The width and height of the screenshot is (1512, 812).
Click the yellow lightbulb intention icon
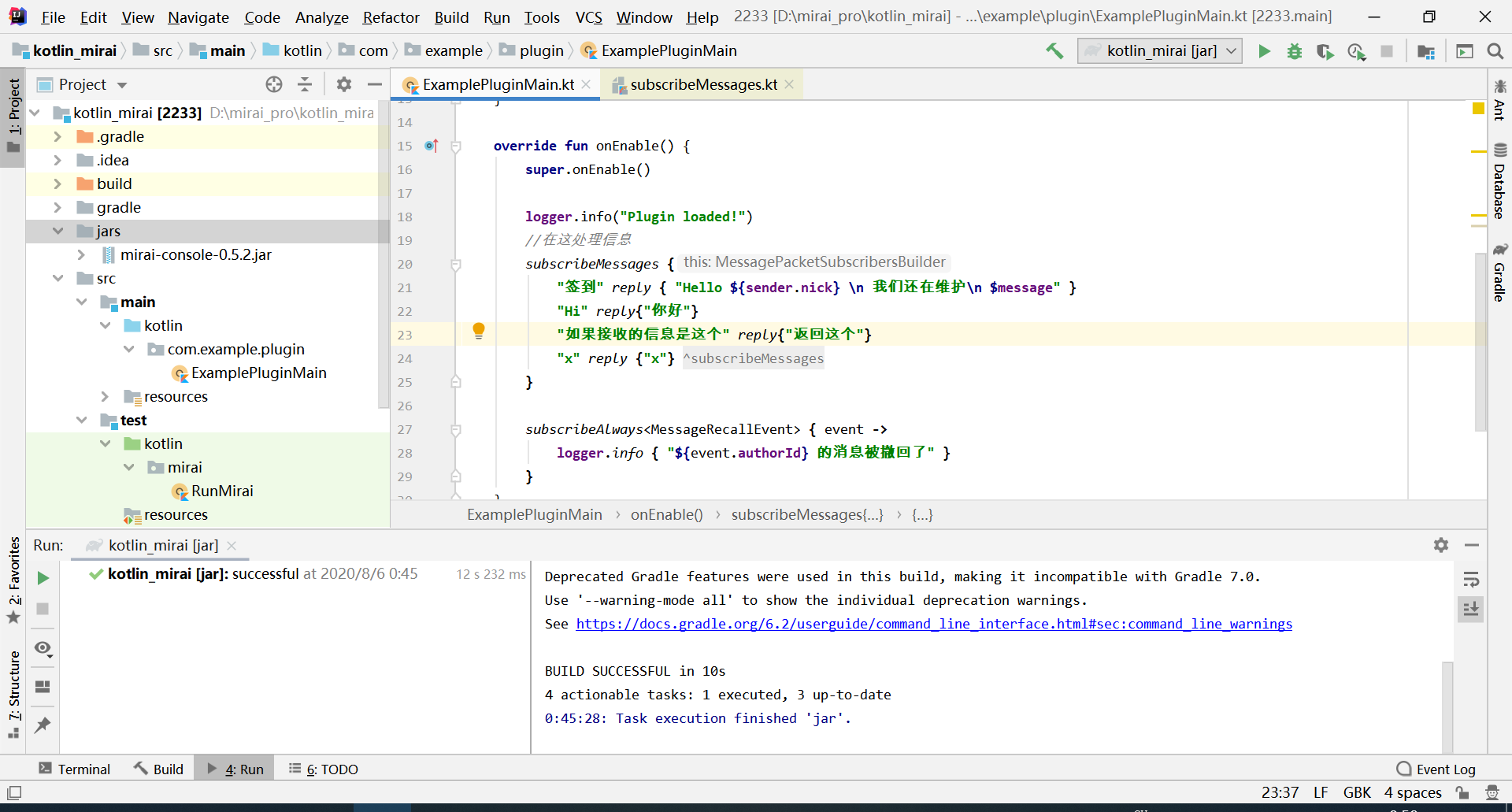tap(478, 331)
